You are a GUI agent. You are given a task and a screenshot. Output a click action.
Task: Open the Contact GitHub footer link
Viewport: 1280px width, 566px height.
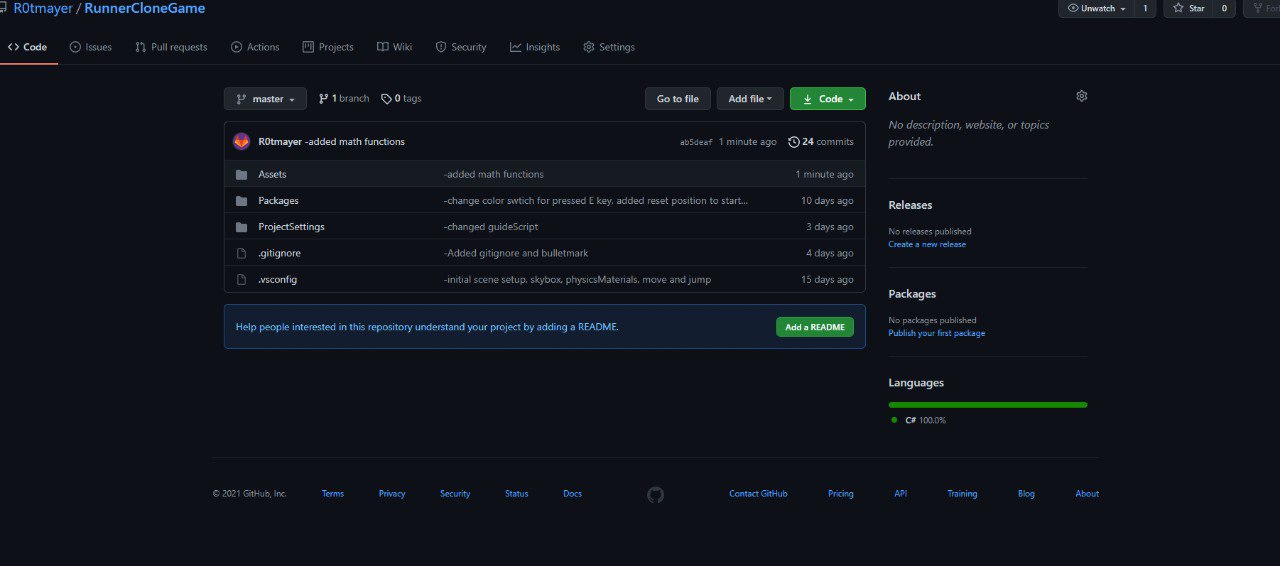[758, 494]
